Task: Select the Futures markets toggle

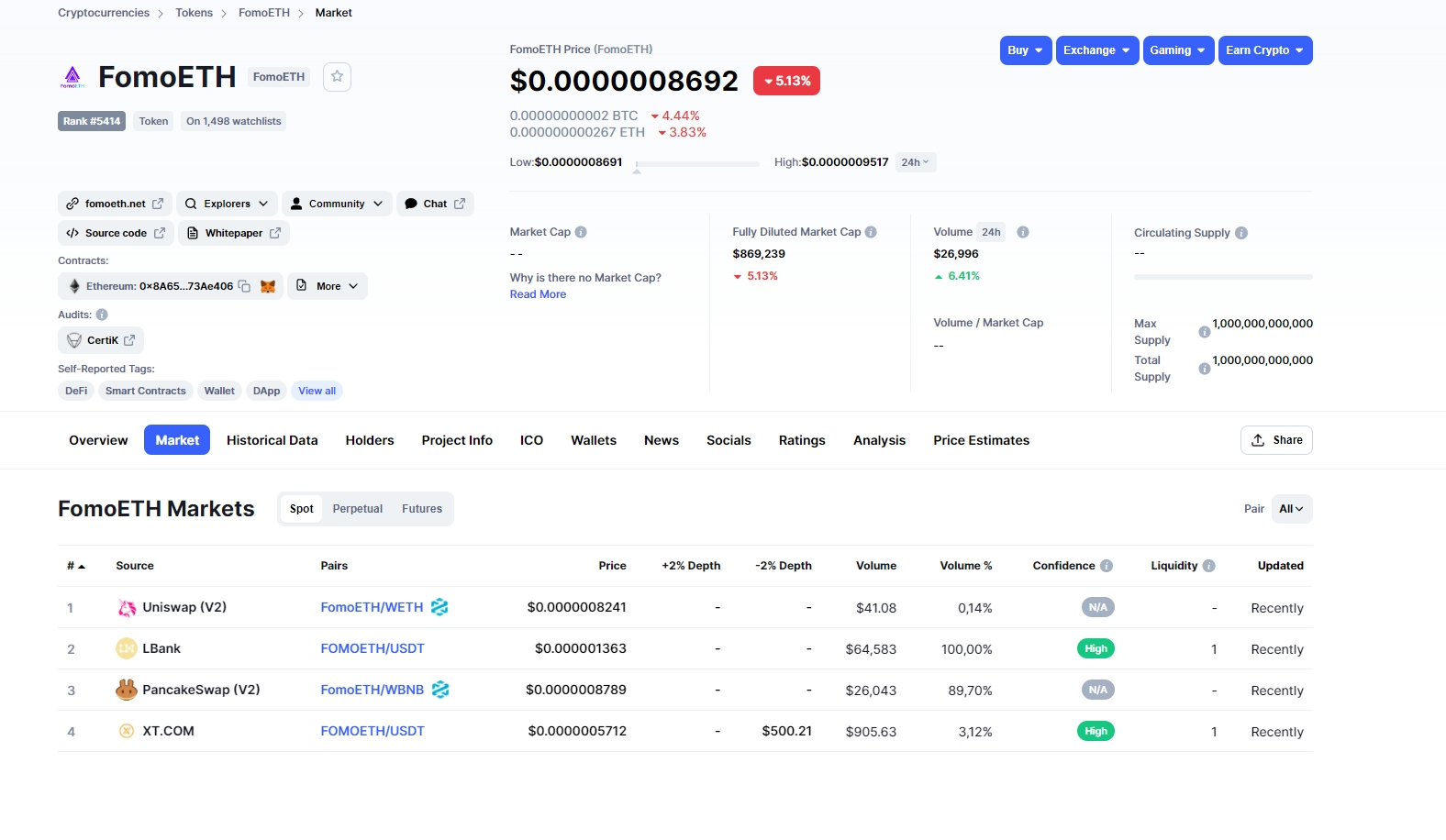Action: coord(422,509)
